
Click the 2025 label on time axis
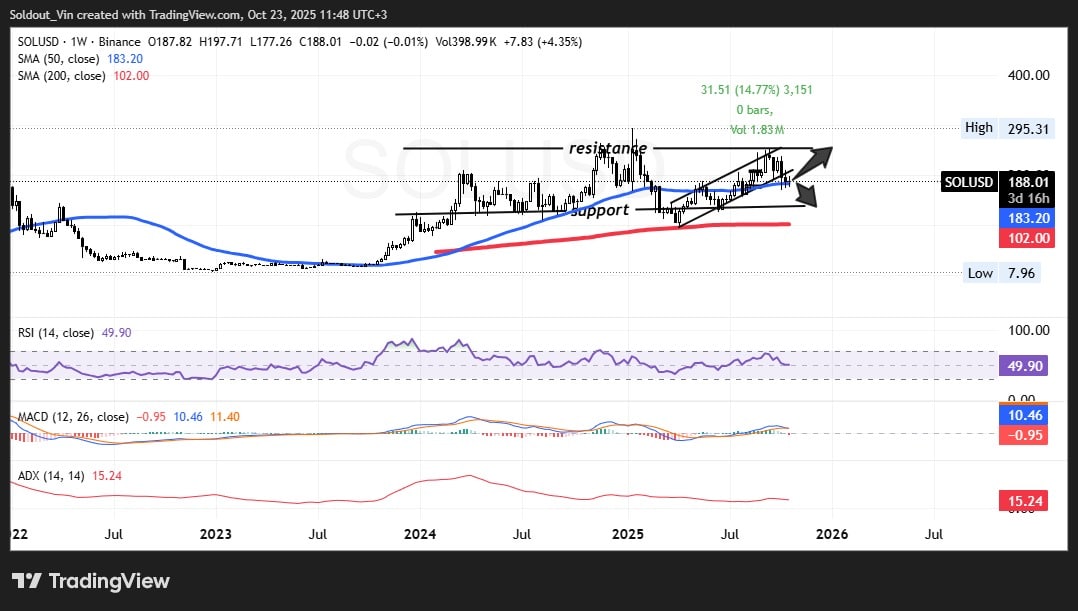pyautogui.click(x=627, y=534)
